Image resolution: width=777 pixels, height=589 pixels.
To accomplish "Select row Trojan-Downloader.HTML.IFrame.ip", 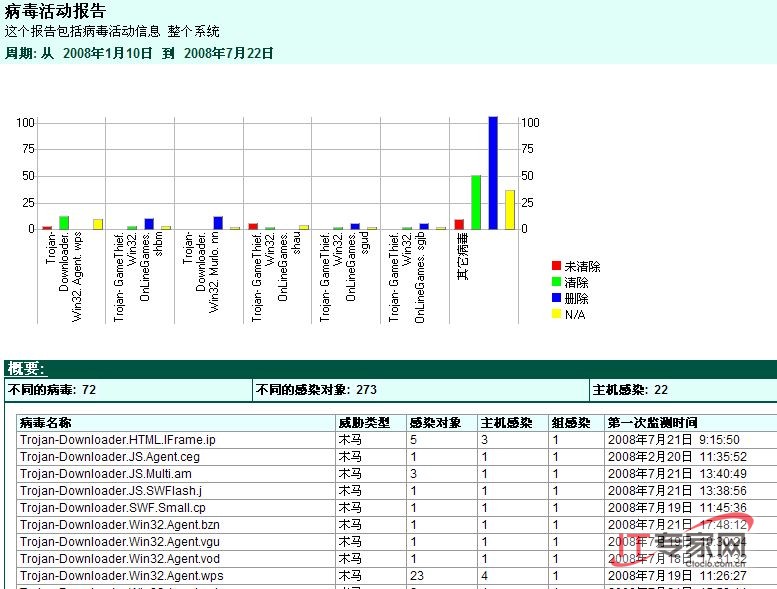I will click(396, 440).
